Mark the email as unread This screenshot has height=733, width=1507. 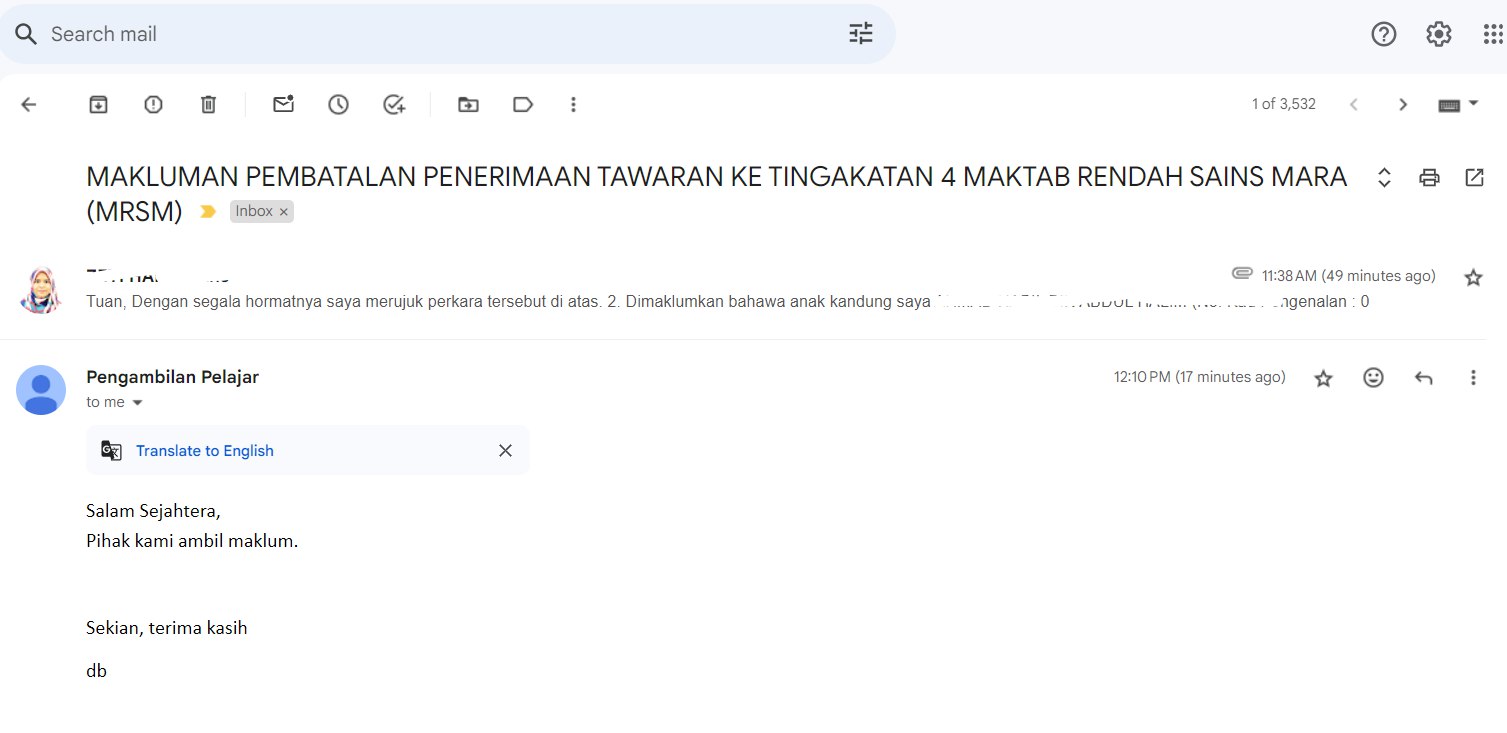click(x=284, y=104)
